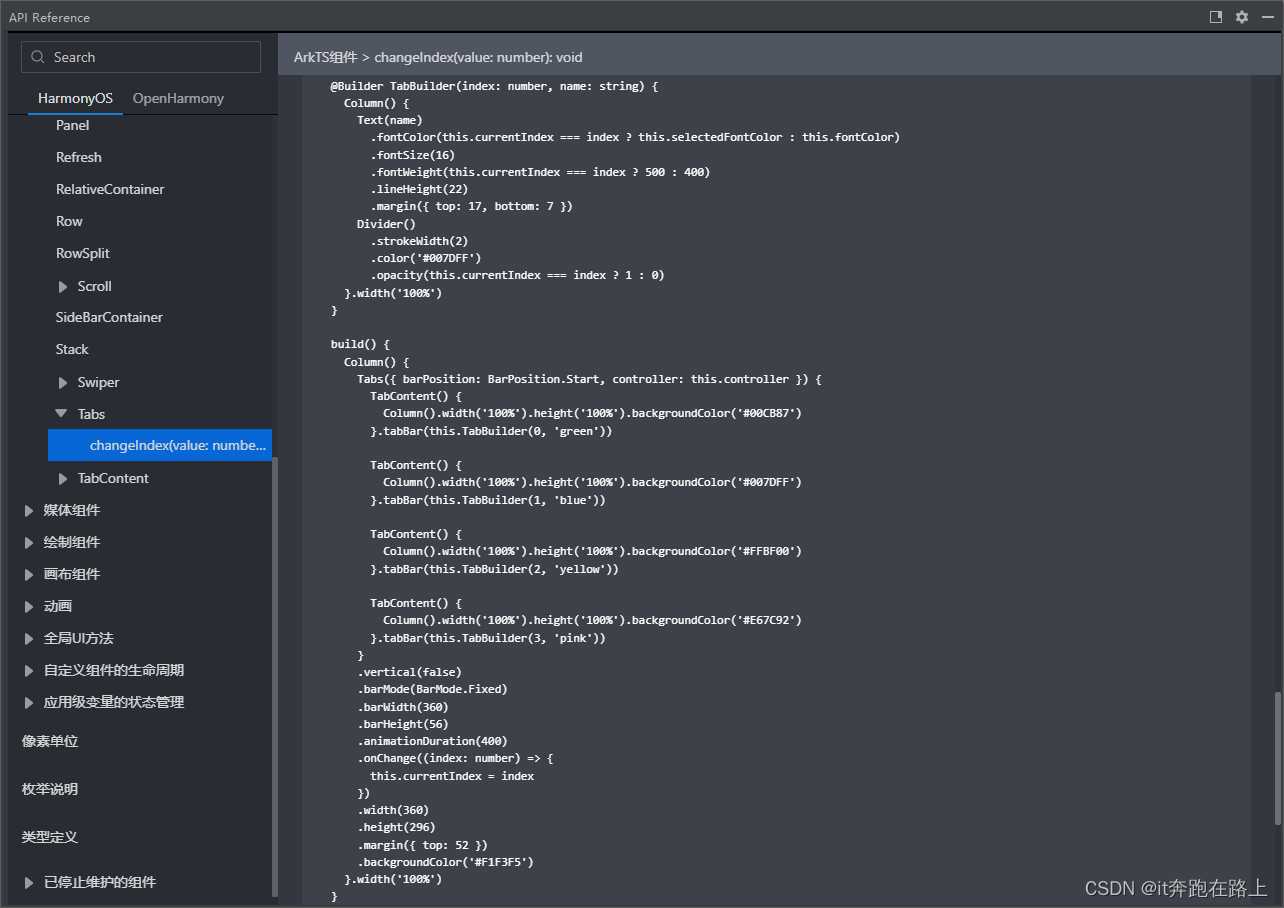1284x908 pixels.
Task: Select the Tabs tree label
Action: 91,414
